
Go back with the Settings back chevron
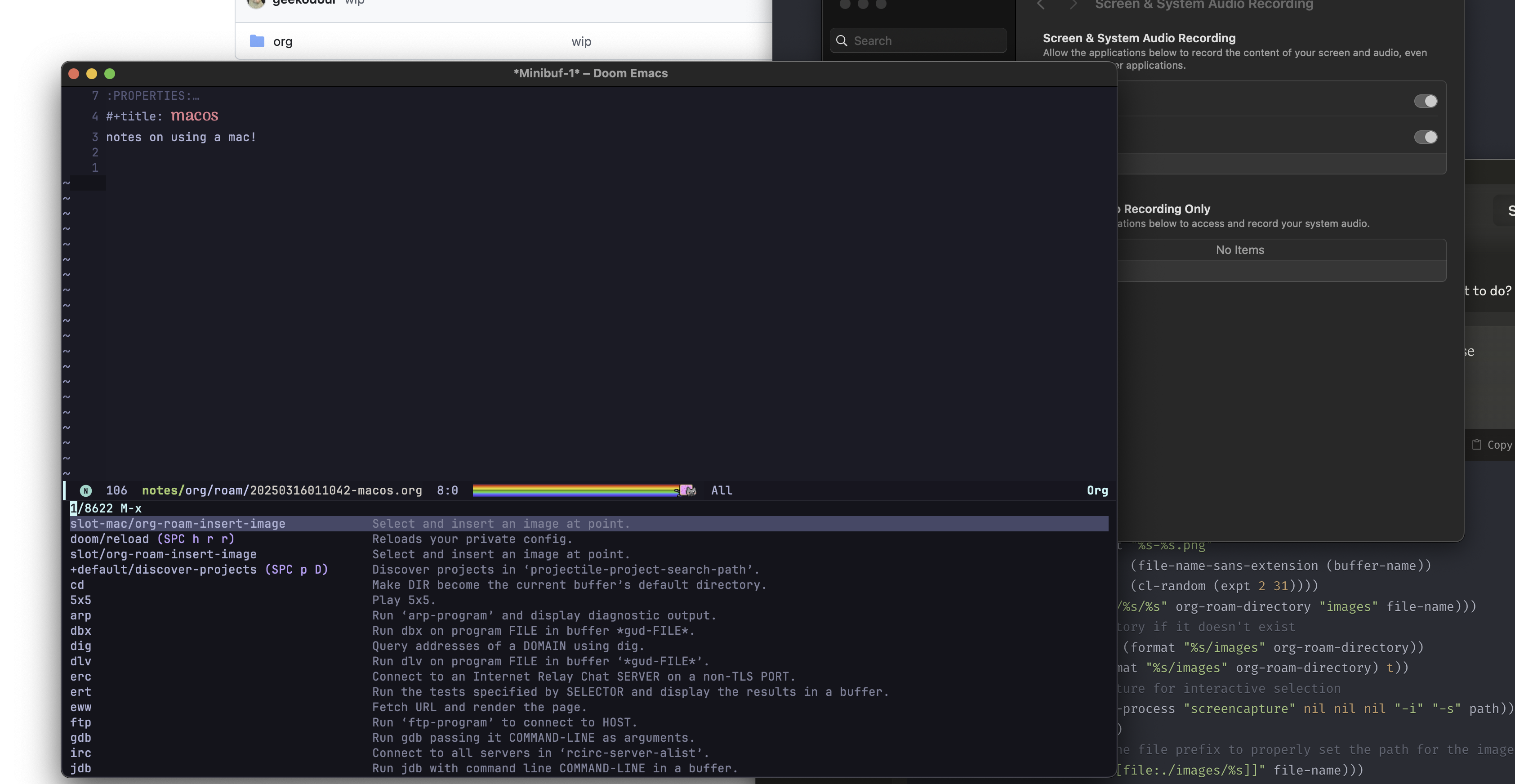(1041, 4)
